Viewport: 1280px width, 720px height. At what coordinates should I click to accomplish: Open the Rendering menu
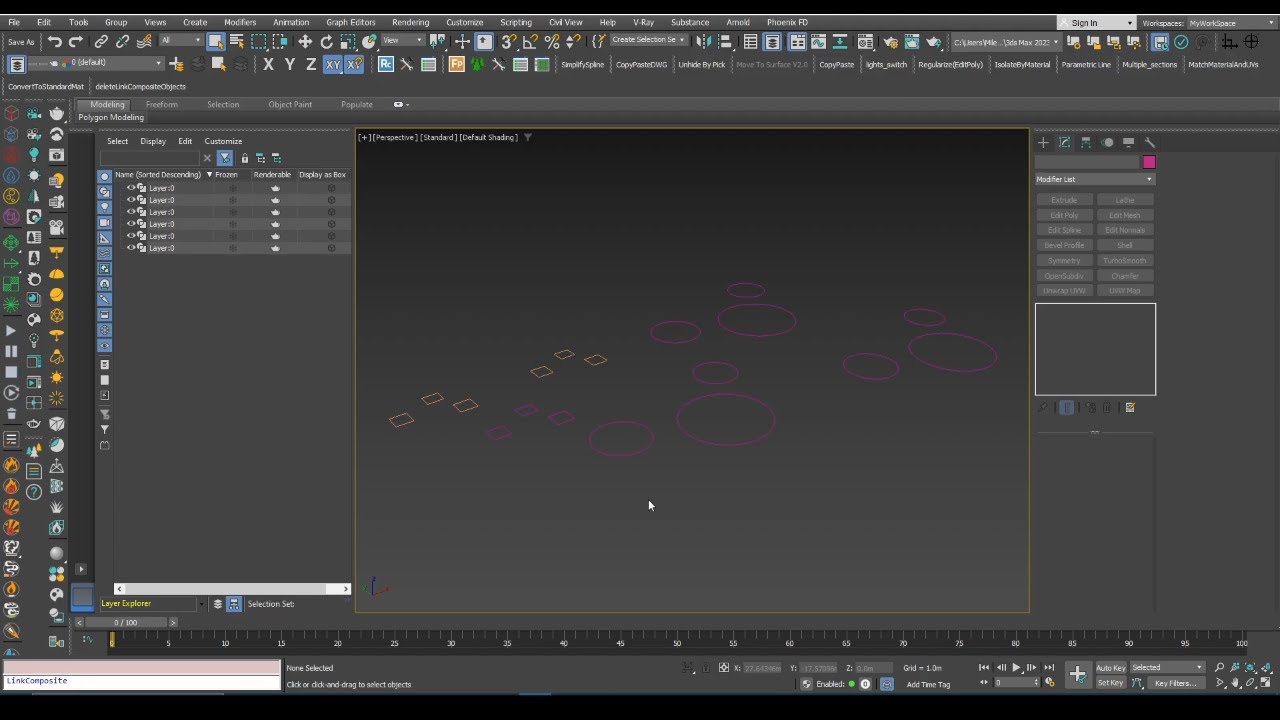tap(410, 21)
